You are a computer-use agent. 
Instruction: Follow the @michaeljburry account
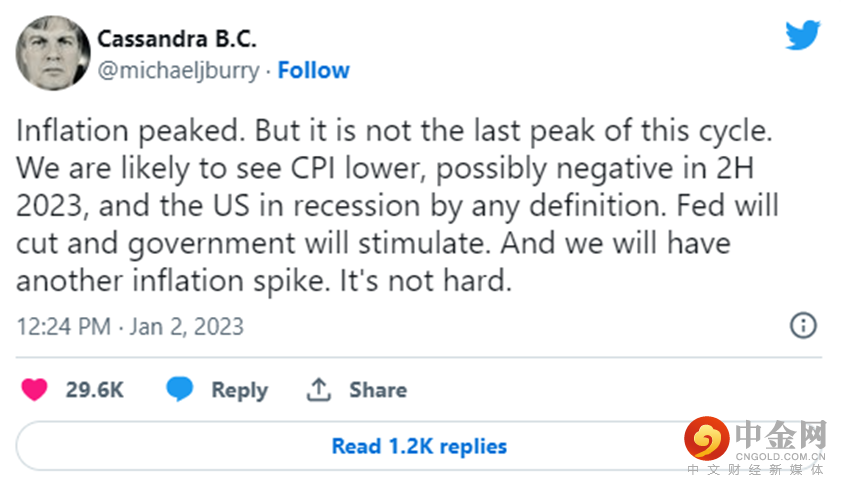[313, 71]
